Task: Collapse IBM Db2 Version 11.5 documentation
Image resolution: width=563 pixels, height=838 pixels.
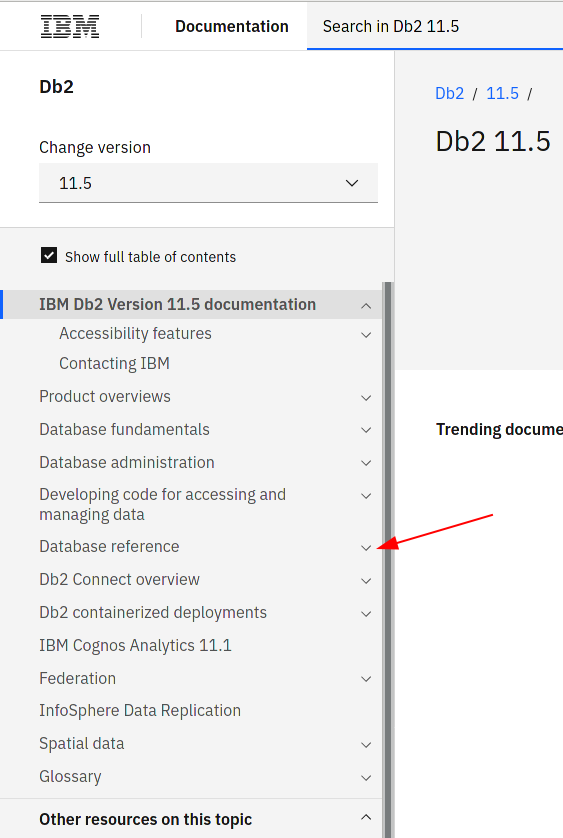Action: (x=366, y=306)
